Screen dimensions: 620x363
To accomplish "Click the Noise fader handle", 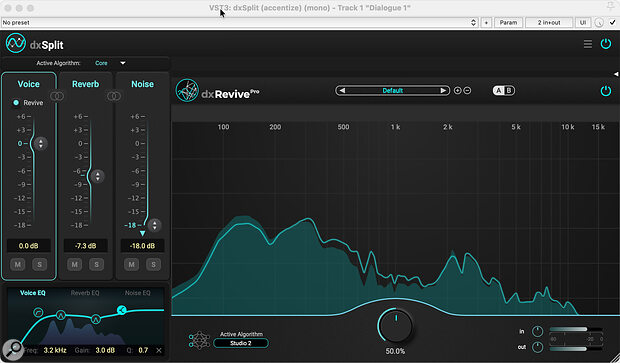I will (154, 225).
